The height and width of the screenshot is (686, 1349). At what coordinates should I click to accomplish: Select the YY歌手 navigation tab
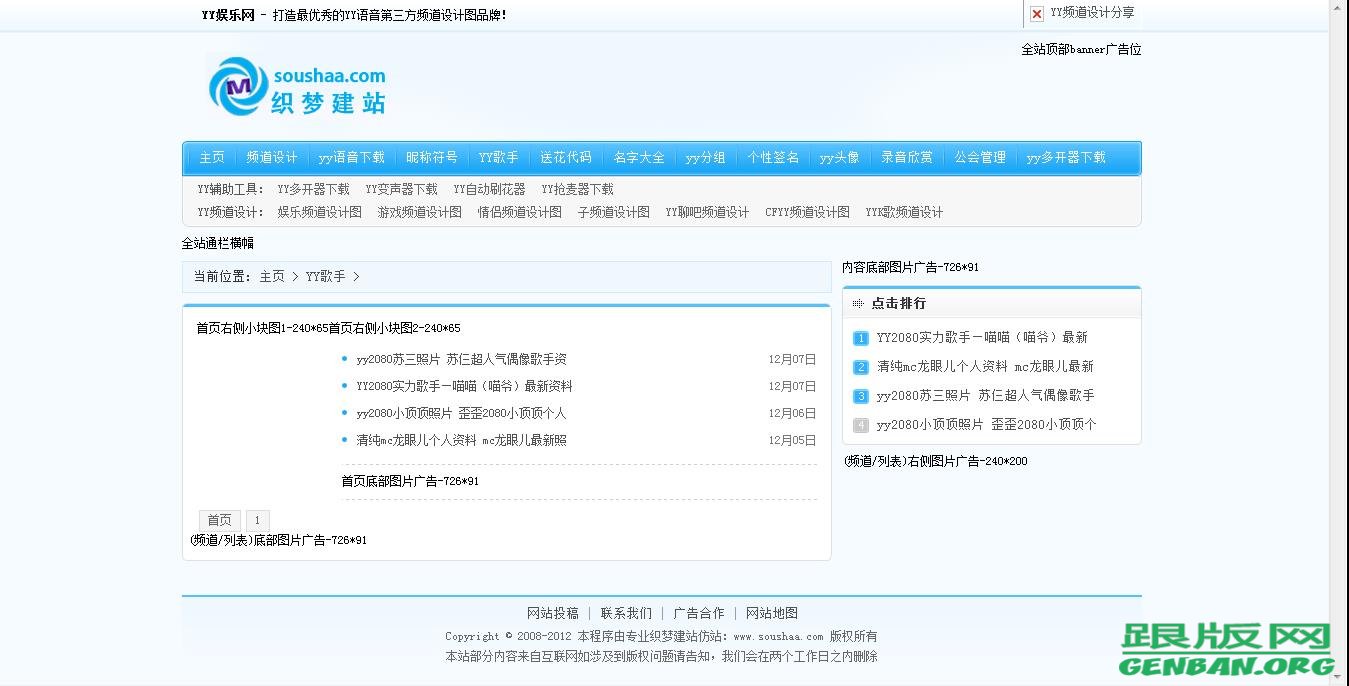coord(498,157)
